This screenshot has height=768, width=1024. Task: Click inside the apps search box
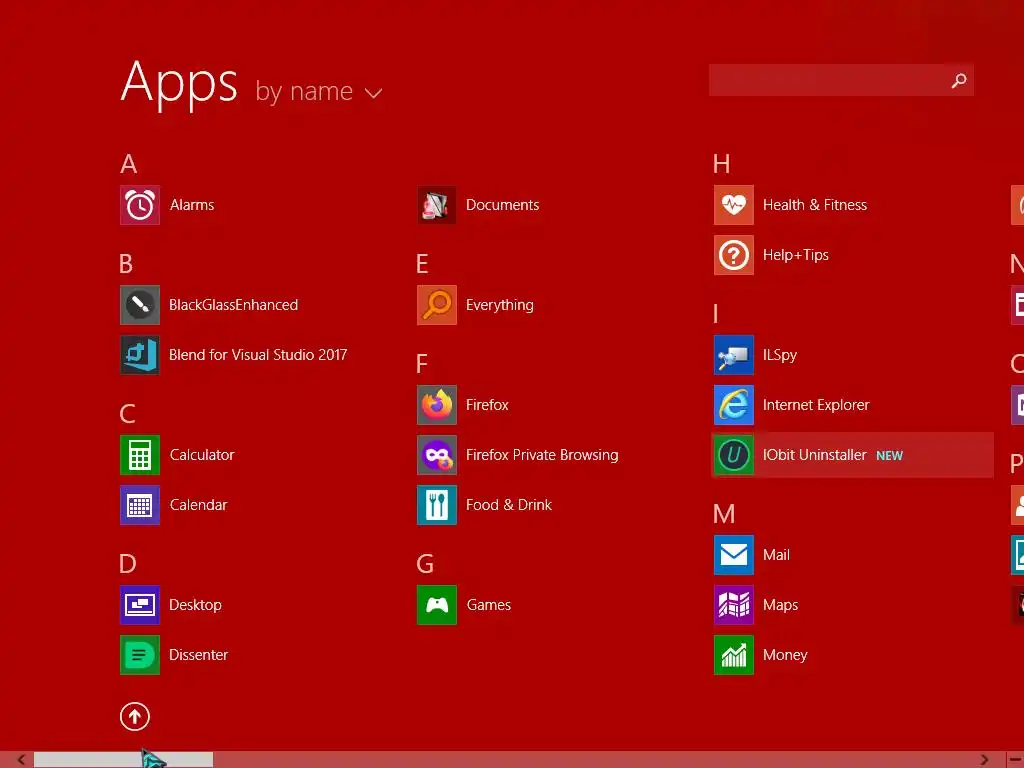tap(841, 80)
